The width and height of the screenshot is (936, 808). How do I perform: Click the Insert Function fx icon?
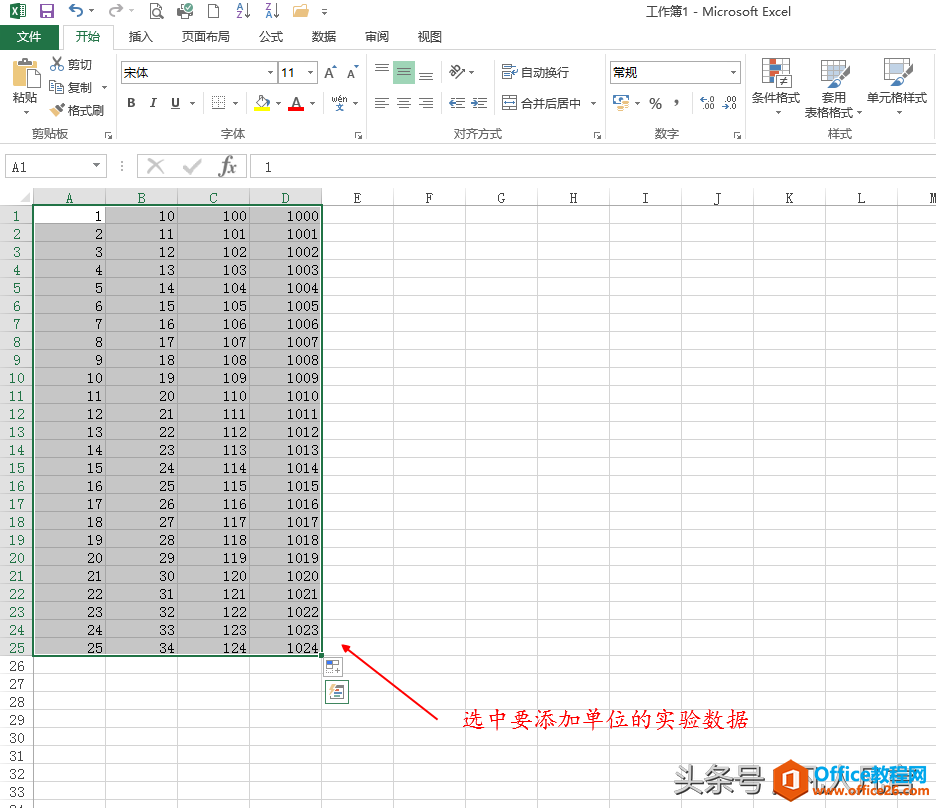tap(228, 166)
